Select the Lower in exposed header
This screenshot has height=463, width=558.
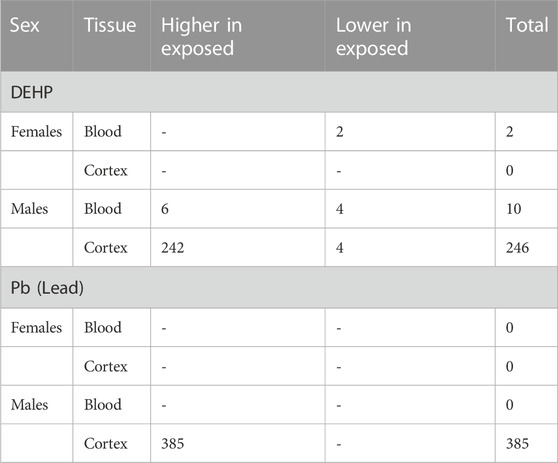[x=410, y=36]
